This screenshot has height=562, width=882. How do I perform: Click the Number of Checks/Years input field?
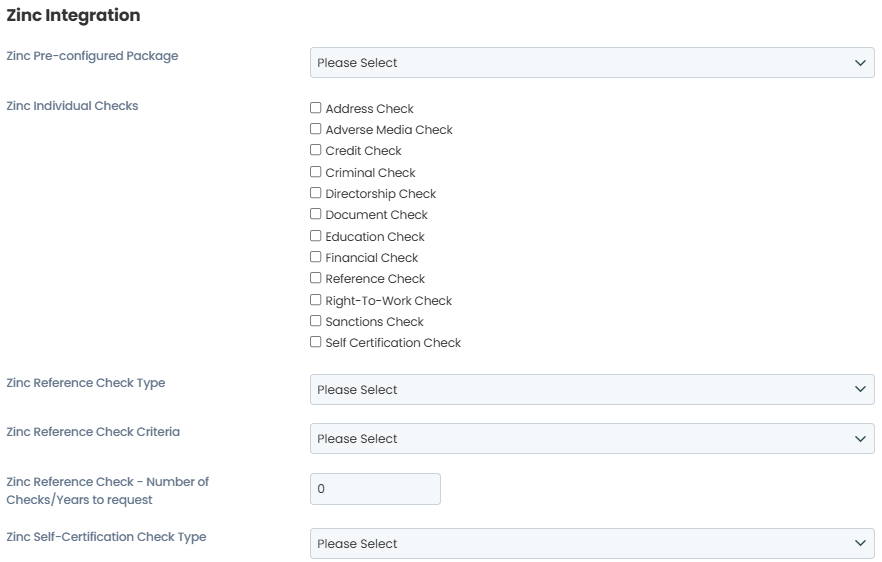[x=375, y=489]
